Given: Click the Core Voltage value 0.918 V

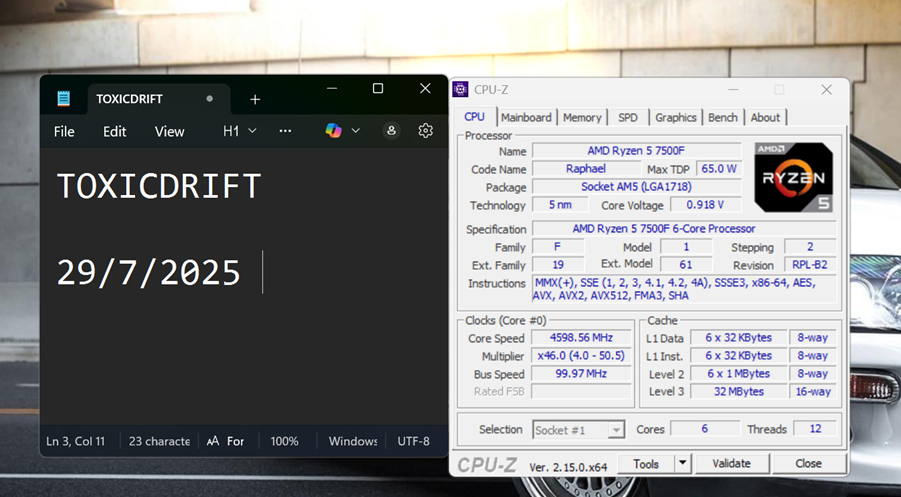Looking at the screenshot, I should pyautogui.click(x=705, y=205).
